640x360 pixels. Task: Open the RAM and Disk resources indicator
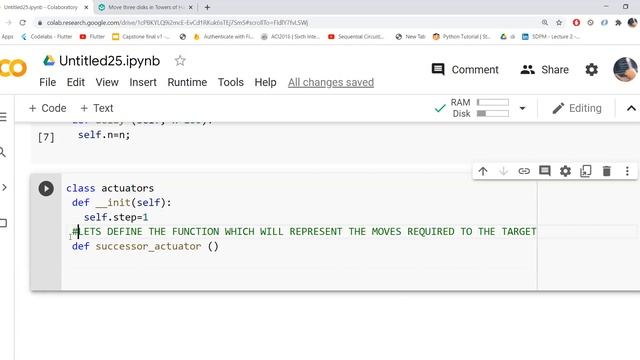click(480, 108)
